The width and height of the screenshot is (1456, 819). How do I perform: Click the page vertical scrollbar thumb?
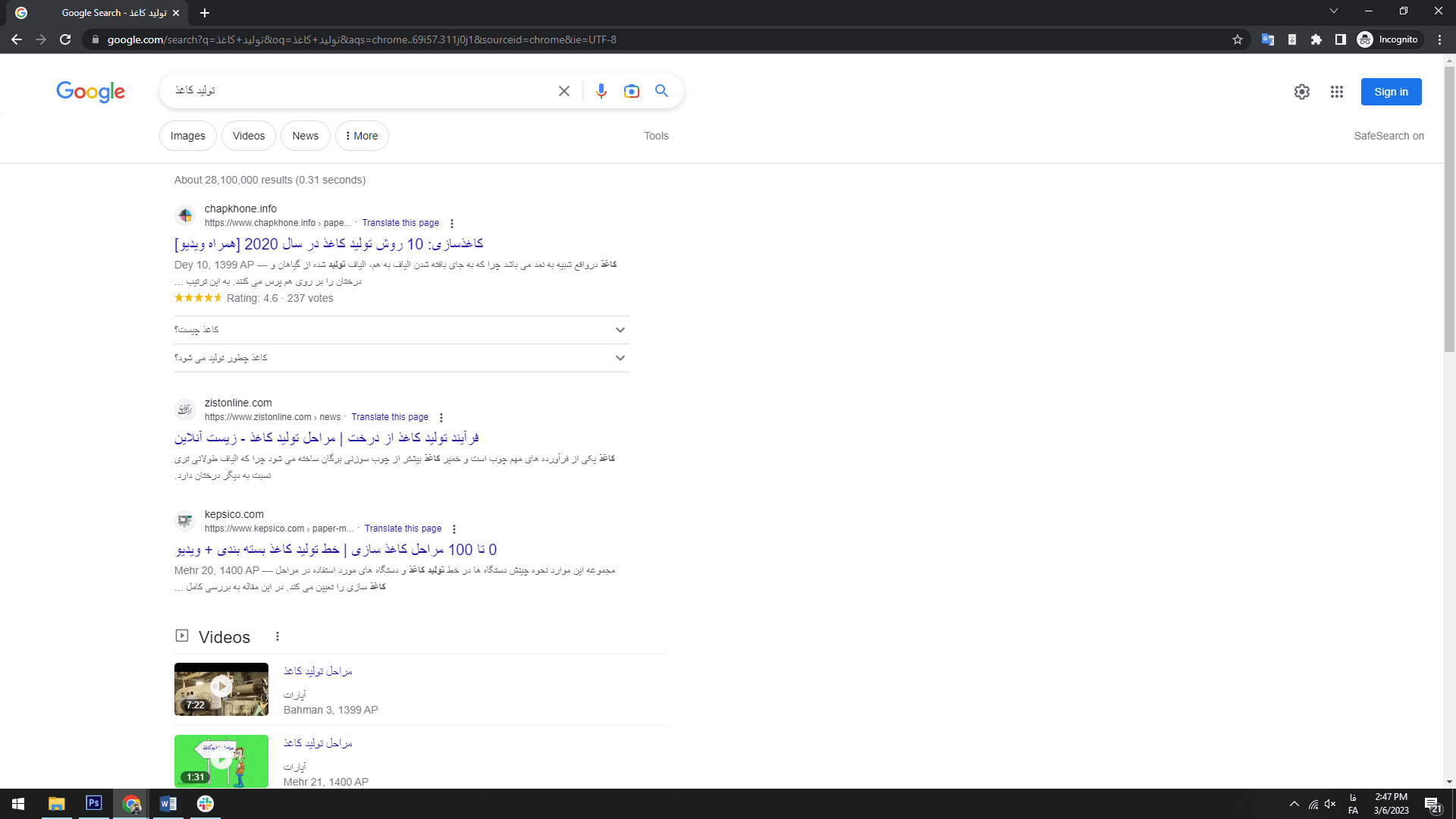click(x=1449, y=209)
